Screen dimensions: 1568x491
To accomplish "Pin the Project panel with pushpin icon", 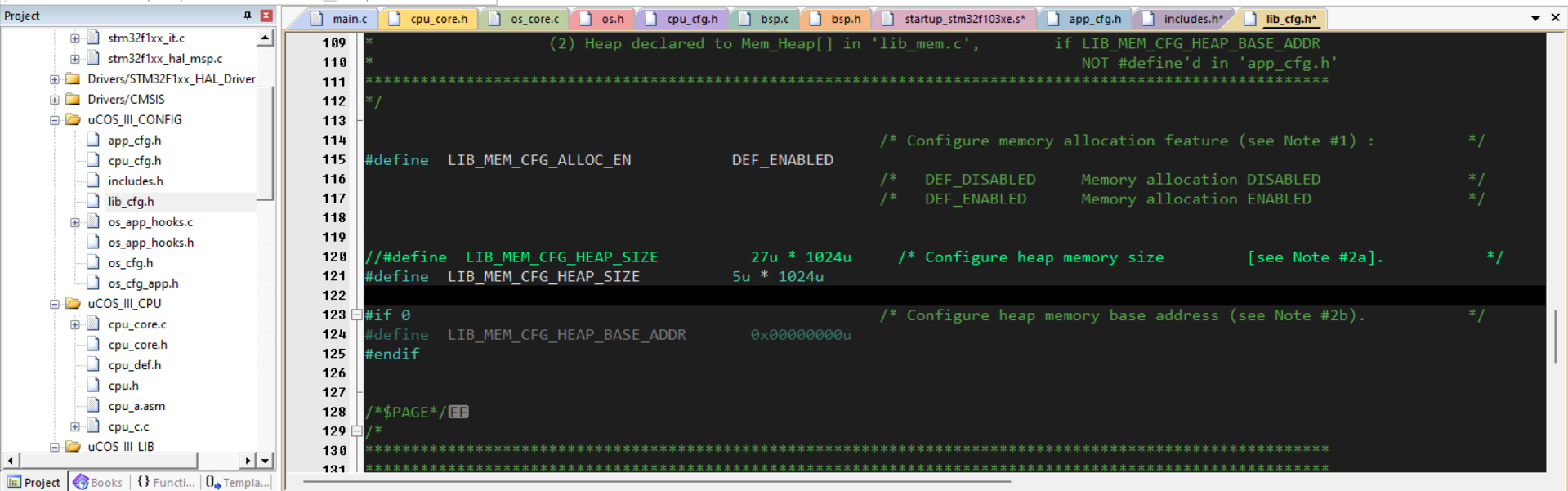I will pyautogui.click(x=248, y=16).
